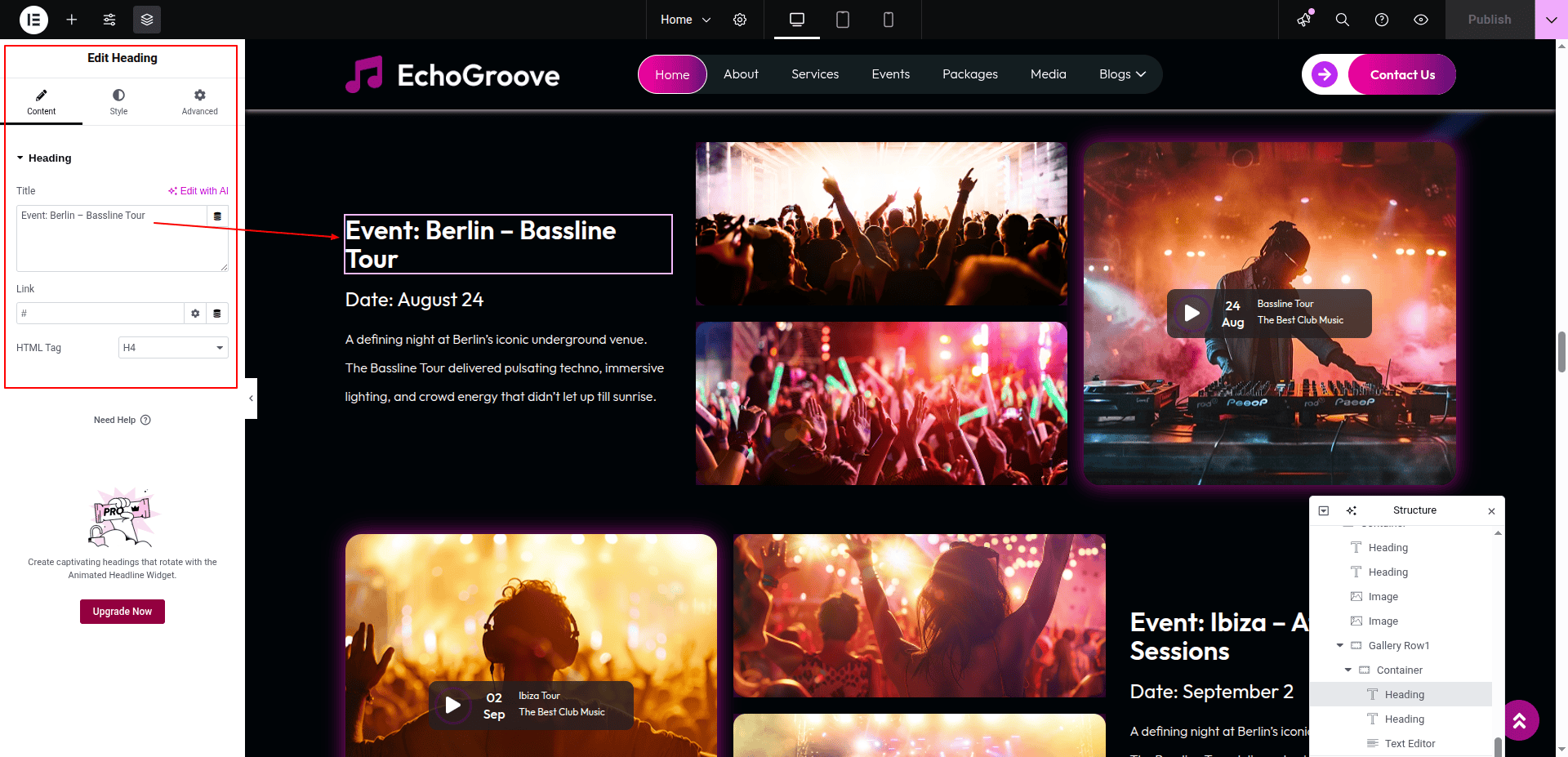Viewport: 1568px width, 757px height.
Task: Click the dynamic tags icon for Title
Action: click(x=217, y=216)
